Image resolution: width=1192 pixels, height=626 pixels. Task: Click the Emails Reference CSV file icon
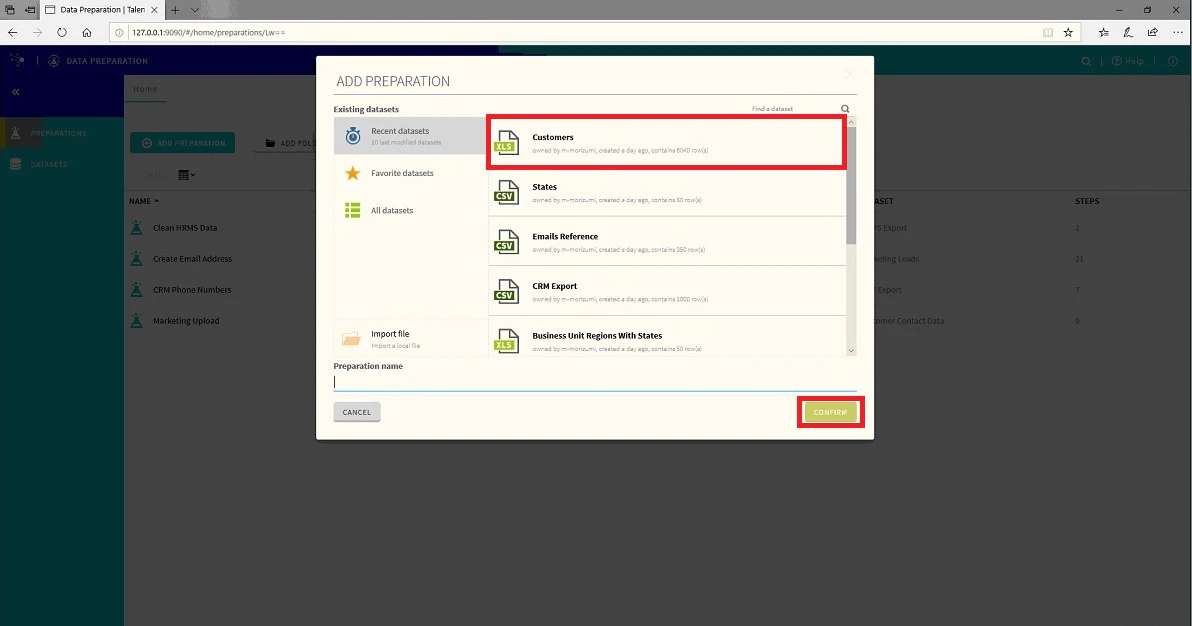point(506,241)
